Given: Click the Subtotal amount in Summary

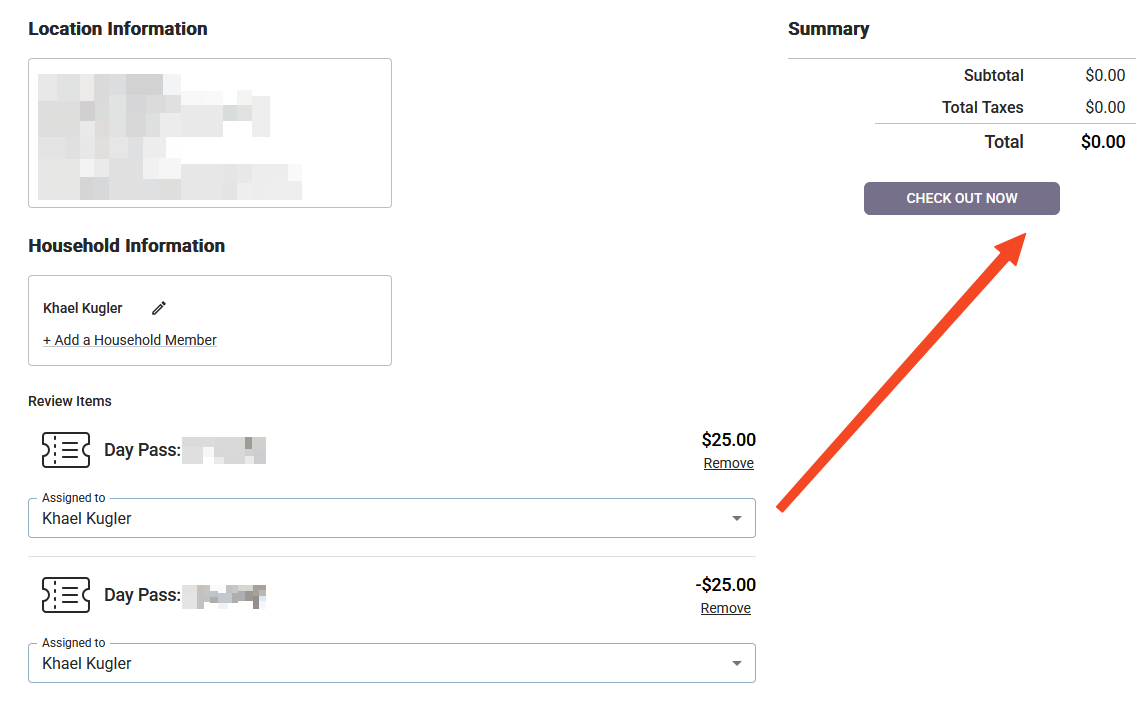Looking at the screenshot, I should pyautogui.click(x=1105, y=75).
